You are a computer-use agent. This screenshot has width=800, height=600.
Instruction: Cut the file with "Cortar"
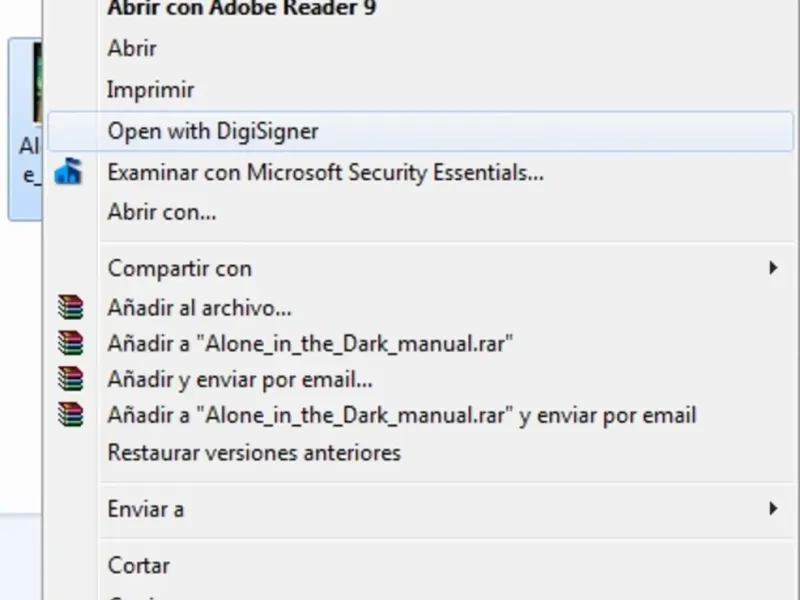pyautogui.click(x=138, y=565)
